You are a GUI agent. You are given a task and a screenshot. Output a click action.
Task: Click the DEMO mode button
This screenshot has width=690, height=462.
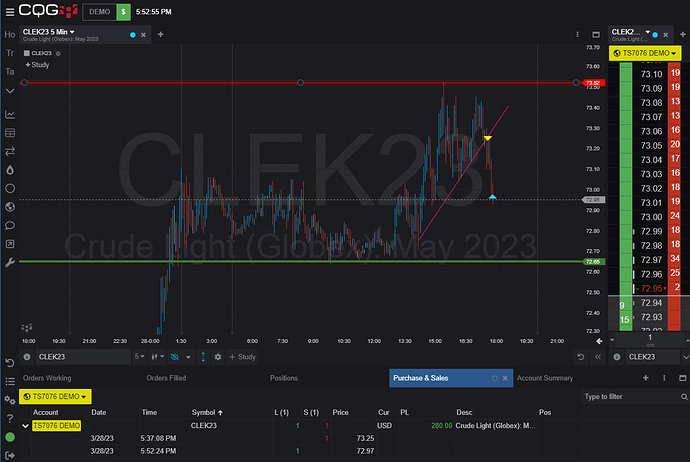tap(99, 12)
